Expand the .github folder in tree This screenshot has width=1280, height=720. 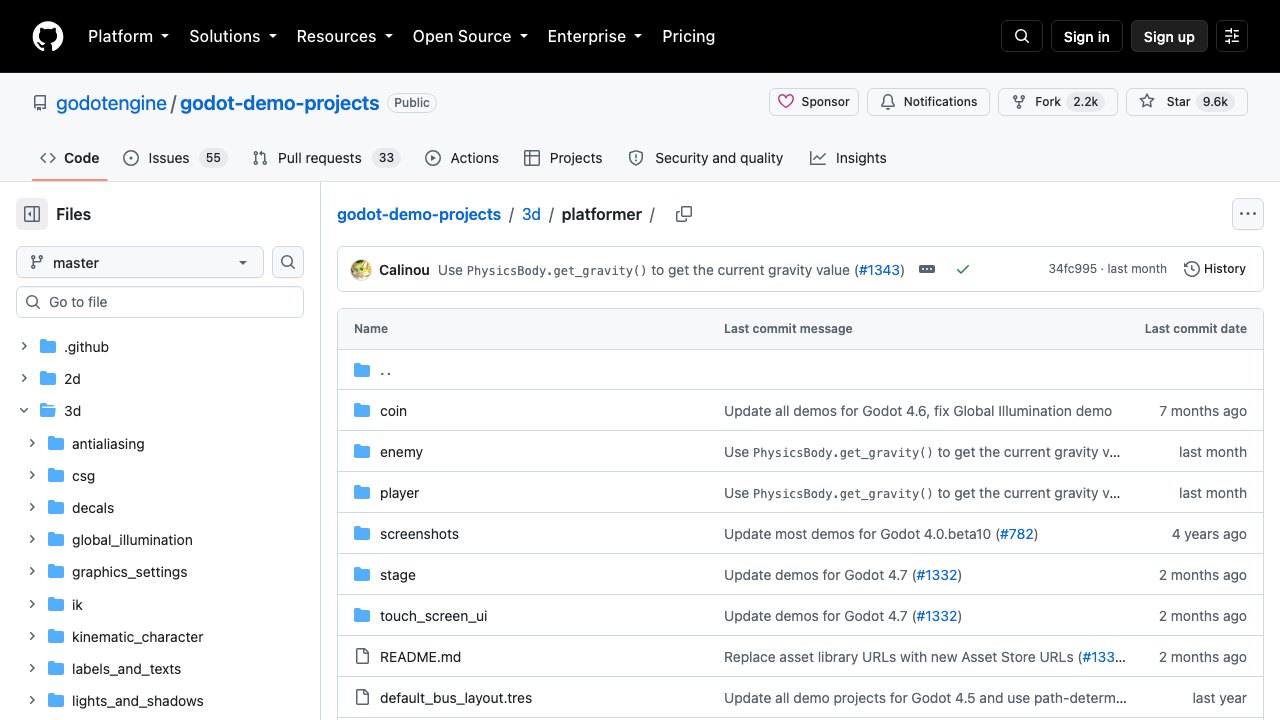pos(24,347)
